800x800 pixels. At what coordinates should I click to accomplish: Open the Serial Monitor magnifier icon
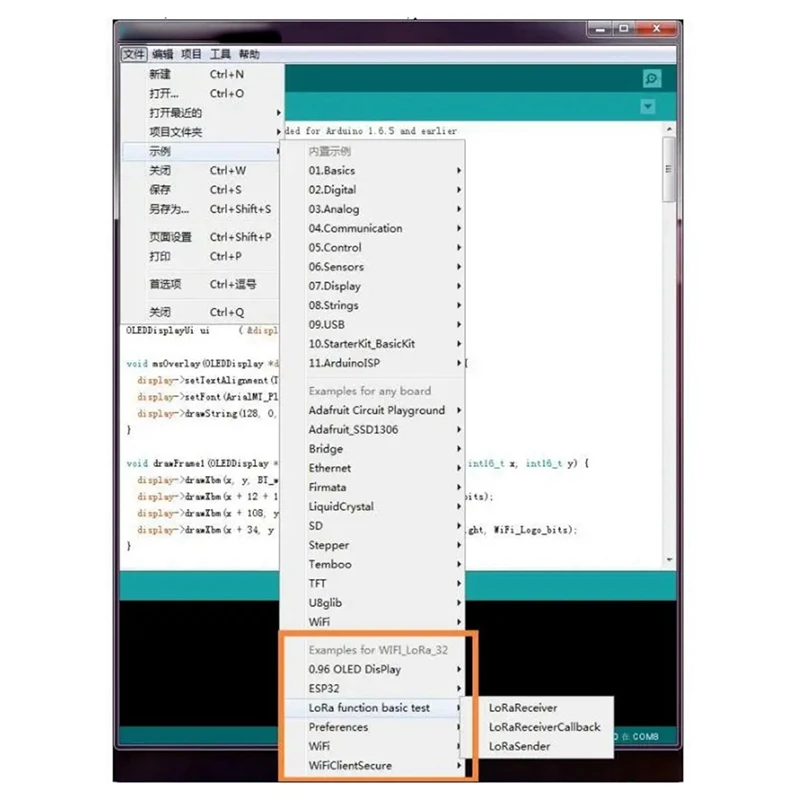pyautogui.click(x=652, y=79)
